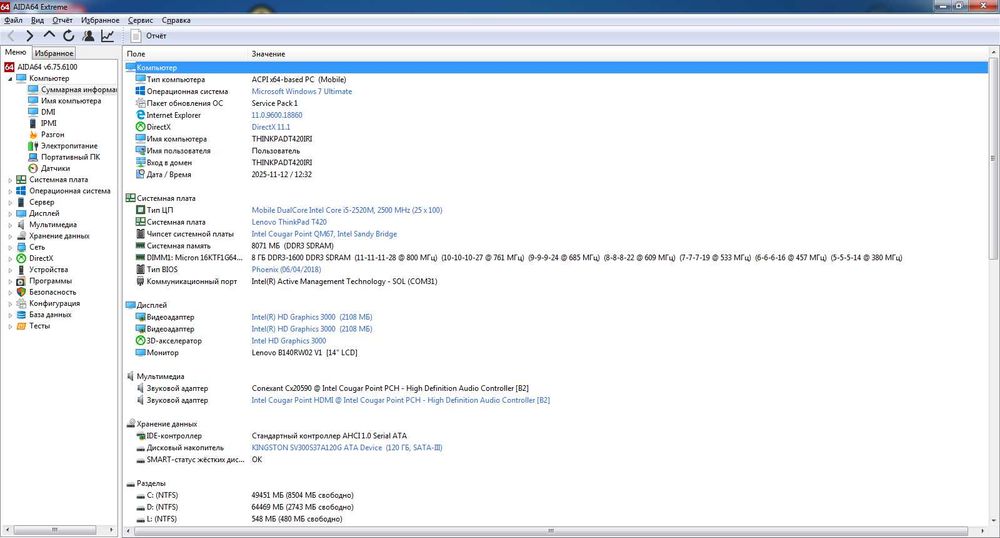The image size is (1000, 538).
Task: Select Имя компьютера tree item
Action: tap(71, 101)
